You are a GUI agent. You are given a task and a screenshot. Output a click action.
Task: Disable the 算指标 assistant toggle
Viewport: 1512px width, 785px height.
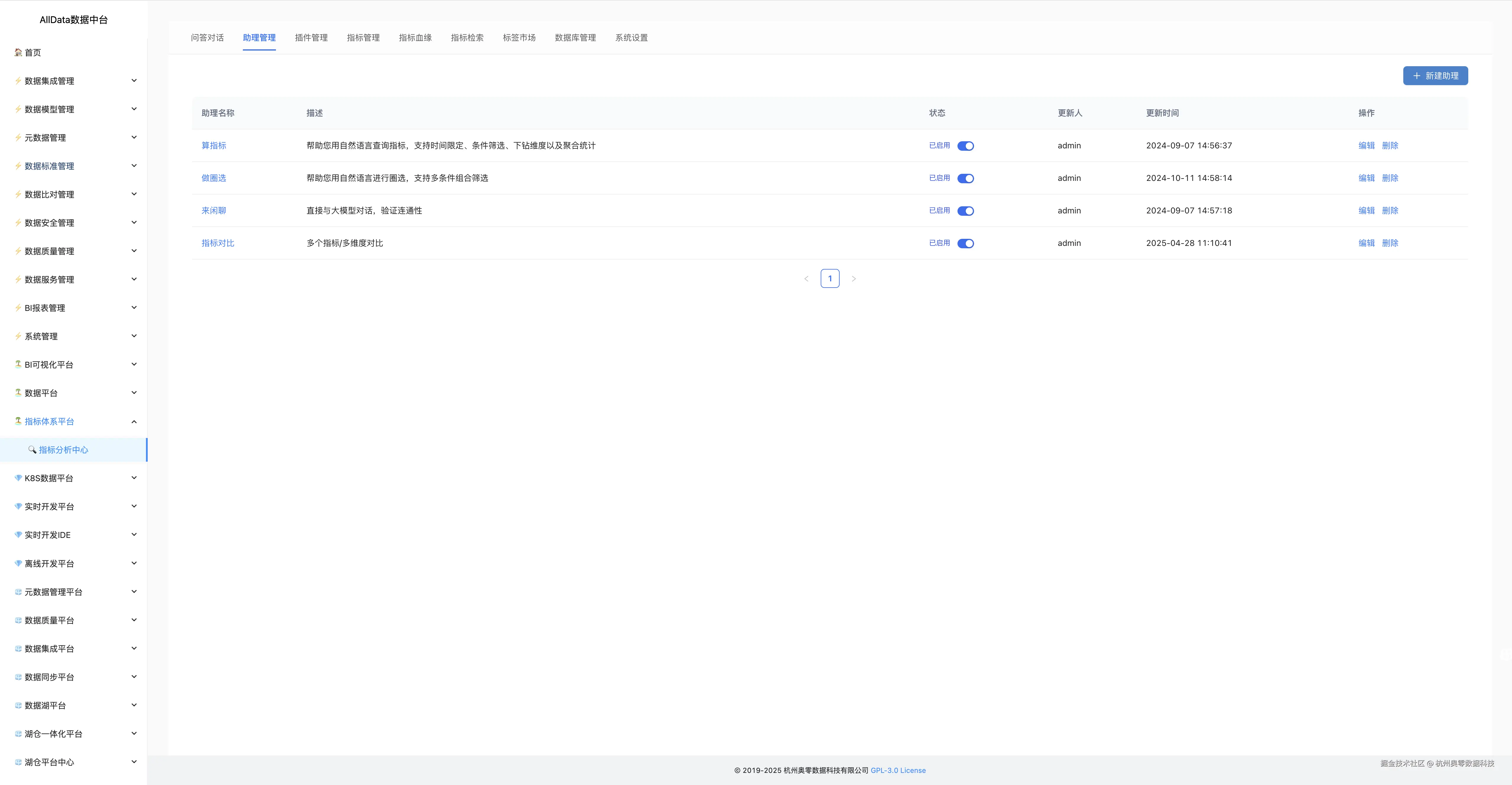(x=965, y=146)
